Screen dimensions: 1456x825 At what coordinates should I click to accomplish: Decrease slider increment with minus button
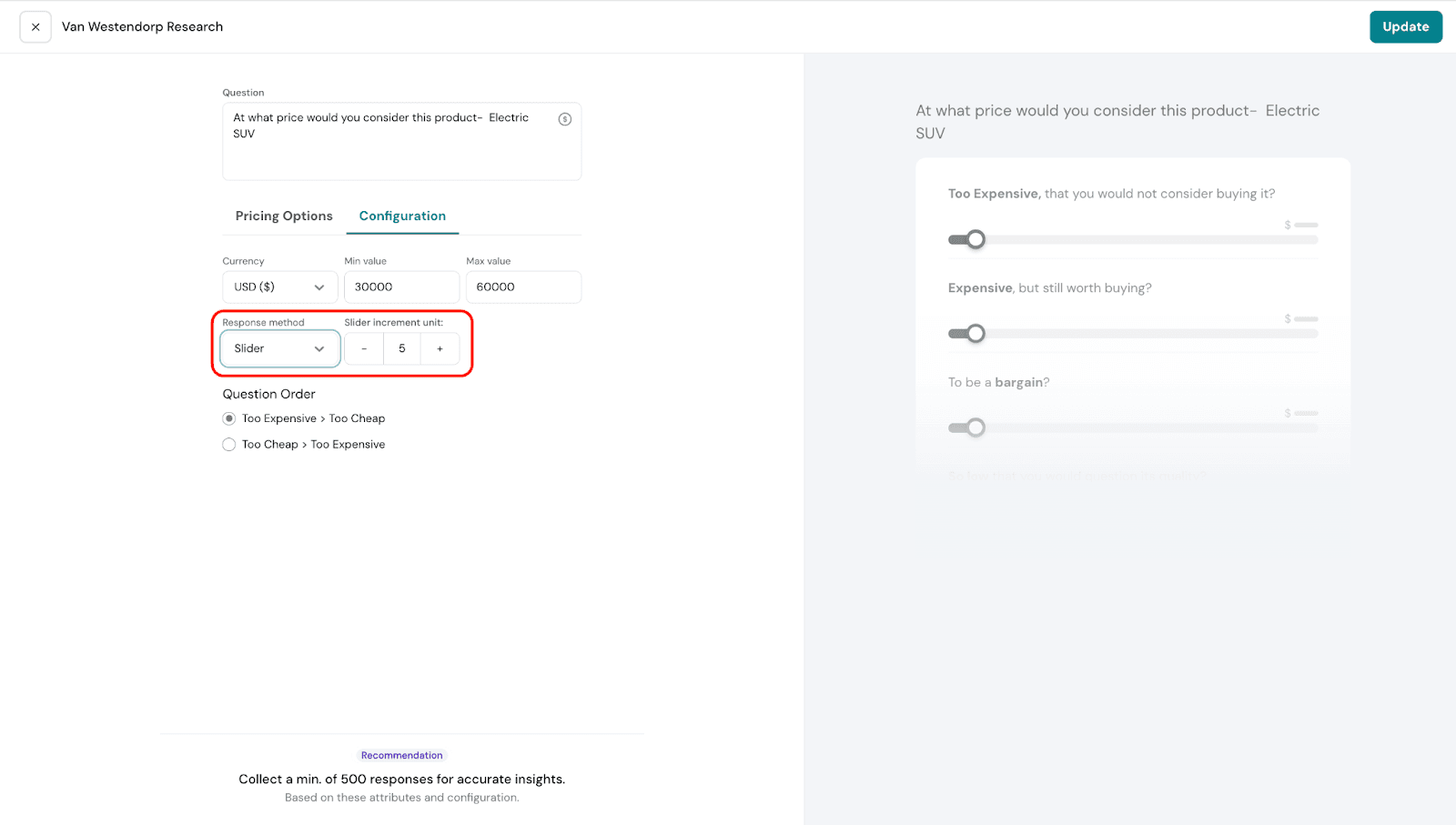tap(364, 348)
